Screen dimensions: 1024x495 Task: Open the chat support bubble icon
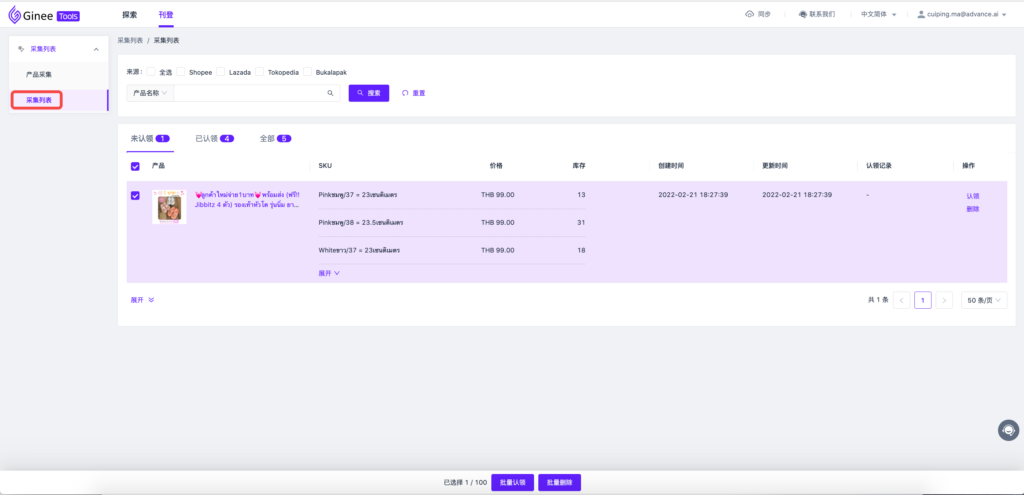click(x=1008, y=430)
